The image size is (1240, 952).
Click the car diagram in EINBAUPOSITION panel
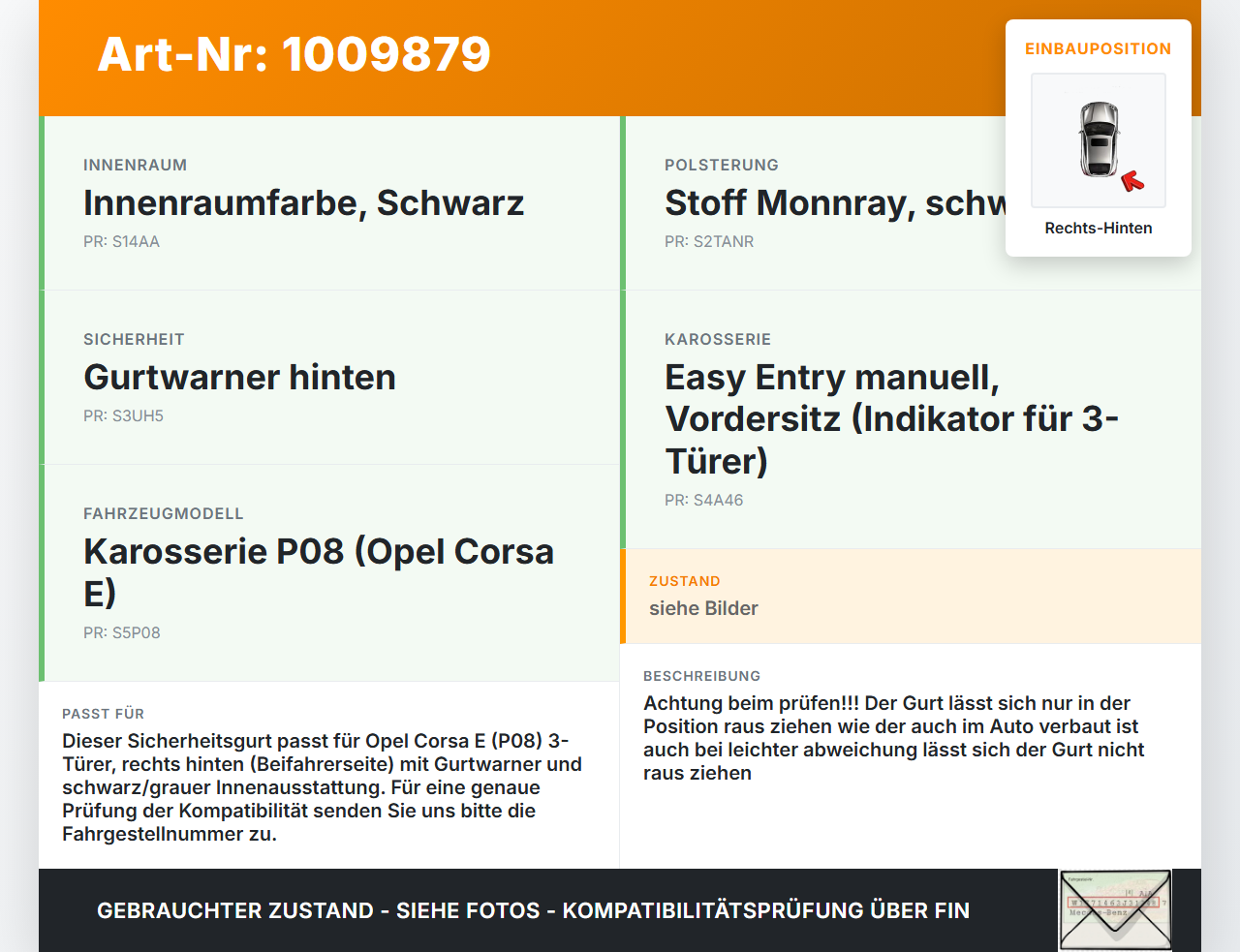(x=1098, y=139)
